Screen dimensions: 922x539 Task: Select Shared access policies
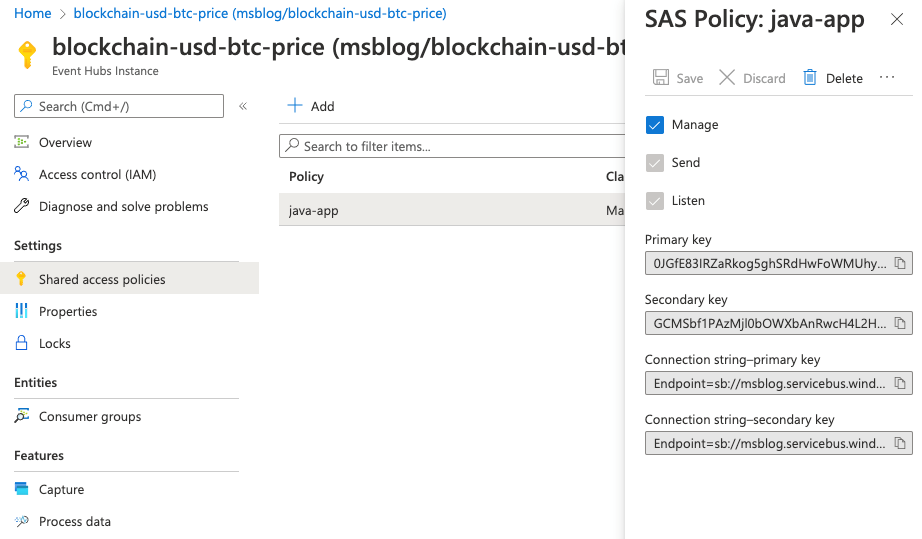click(129, 279)
